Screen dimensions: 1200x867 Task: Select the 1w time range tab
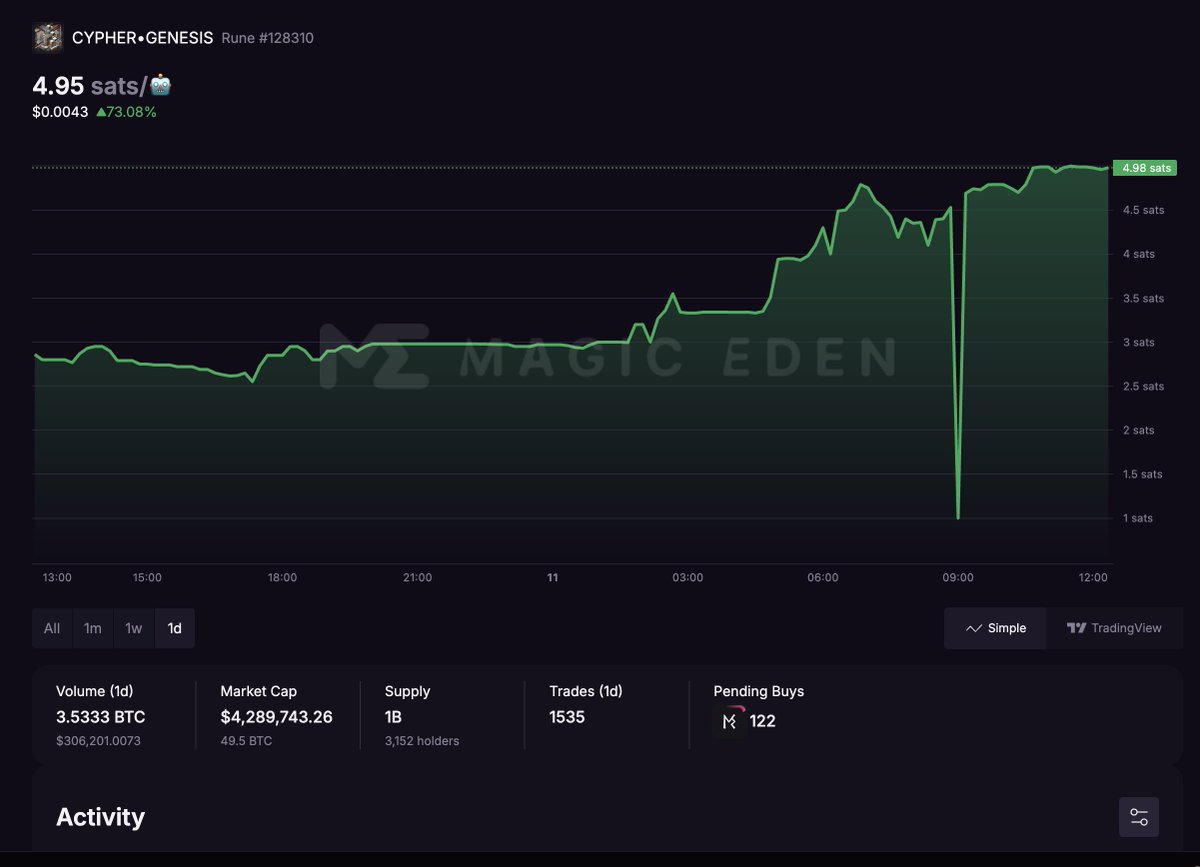(134, 628)
